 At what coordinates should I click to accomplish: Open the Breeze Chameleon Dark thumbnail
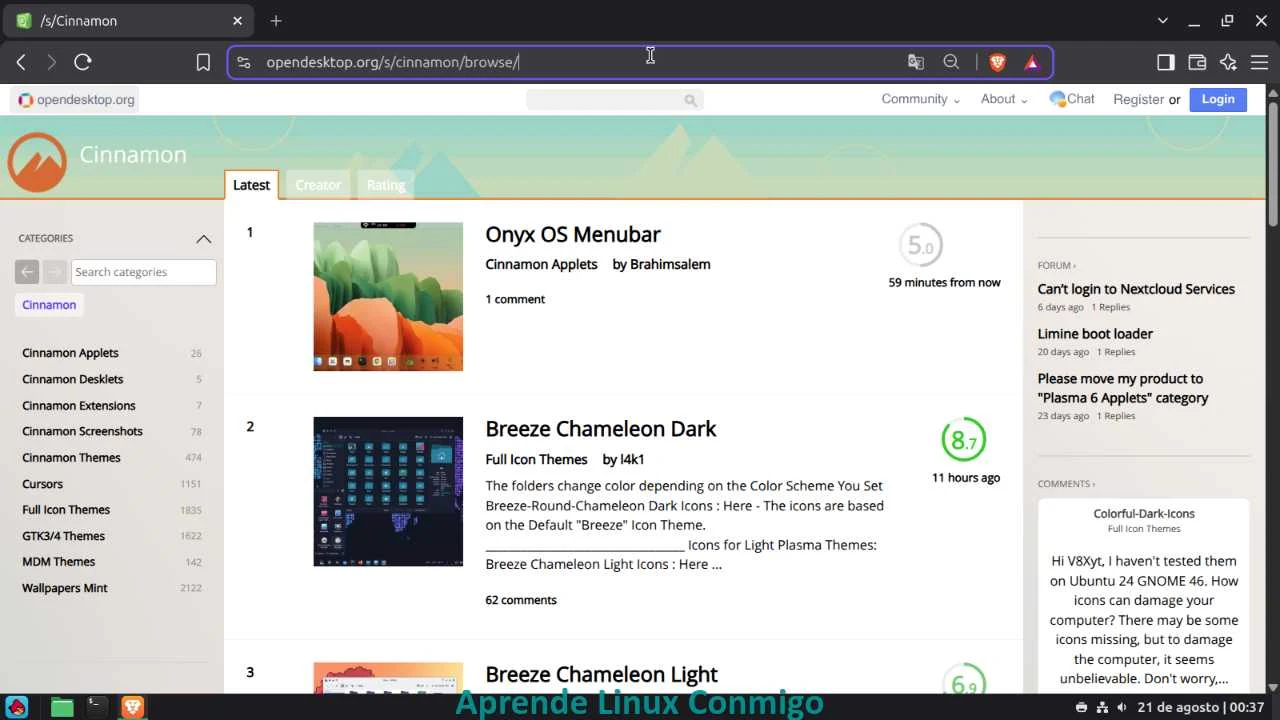coord(388,491)
